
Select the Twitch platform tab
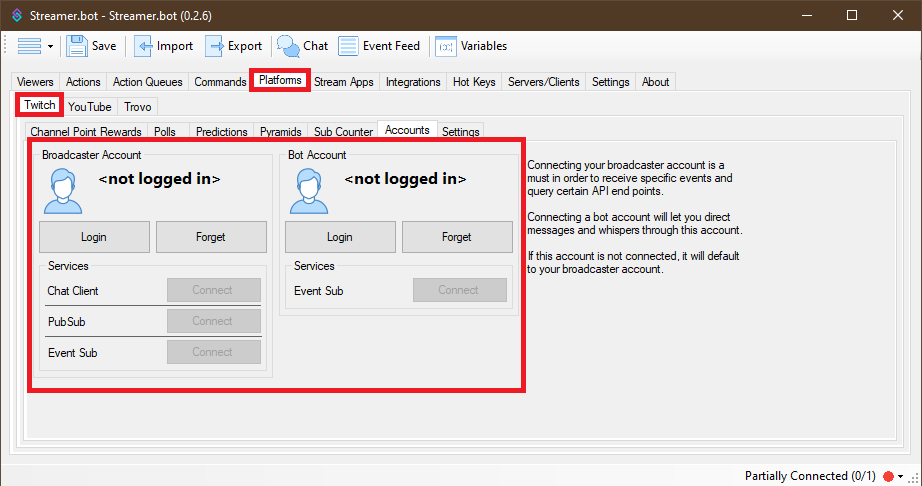(39, 105)
